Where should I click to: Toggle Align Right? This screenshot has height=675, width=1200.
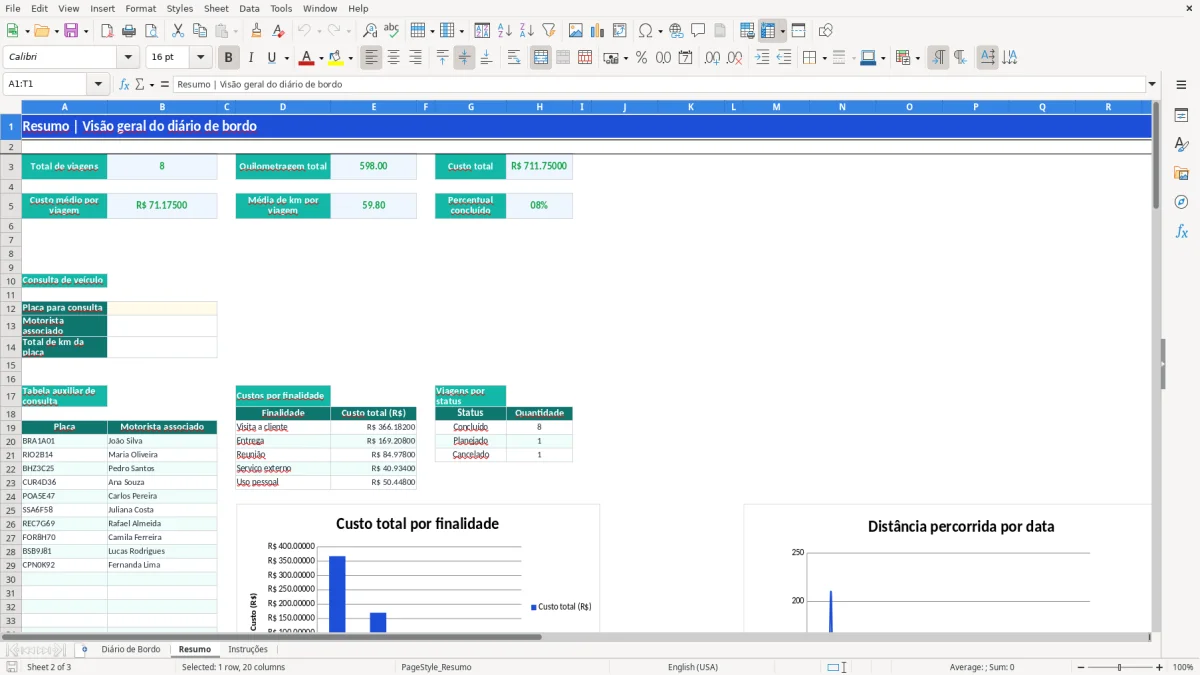pyautogui.click(x=416, y=58)
